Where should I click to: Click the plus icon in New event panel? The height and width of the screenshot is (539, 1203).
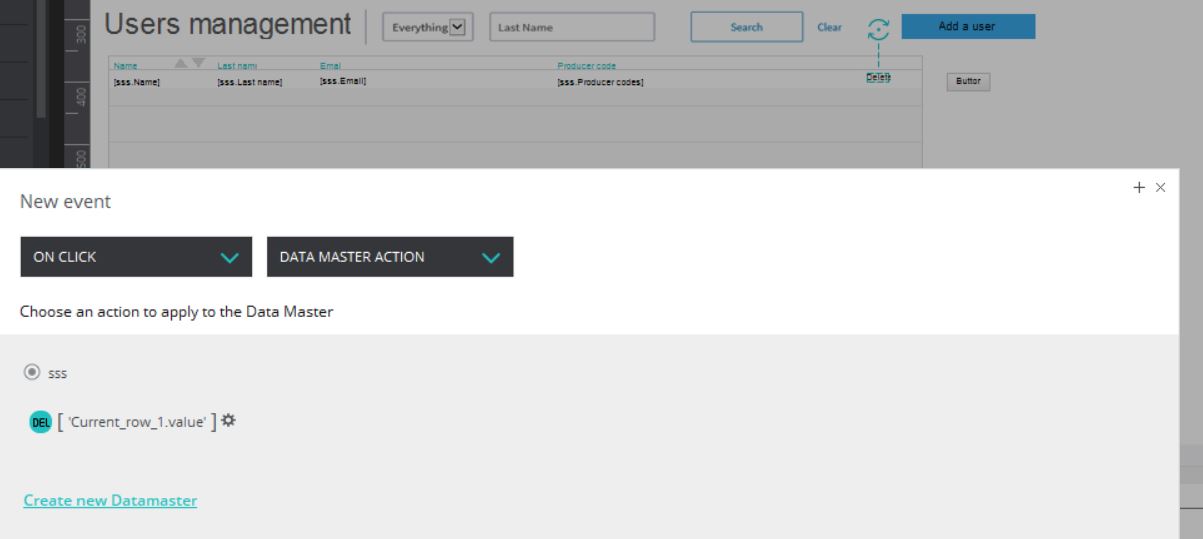point(1138,187)
